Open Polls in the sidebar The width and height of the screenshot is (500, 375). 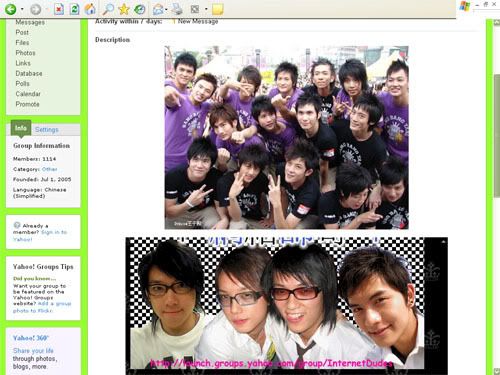point(23,84)
